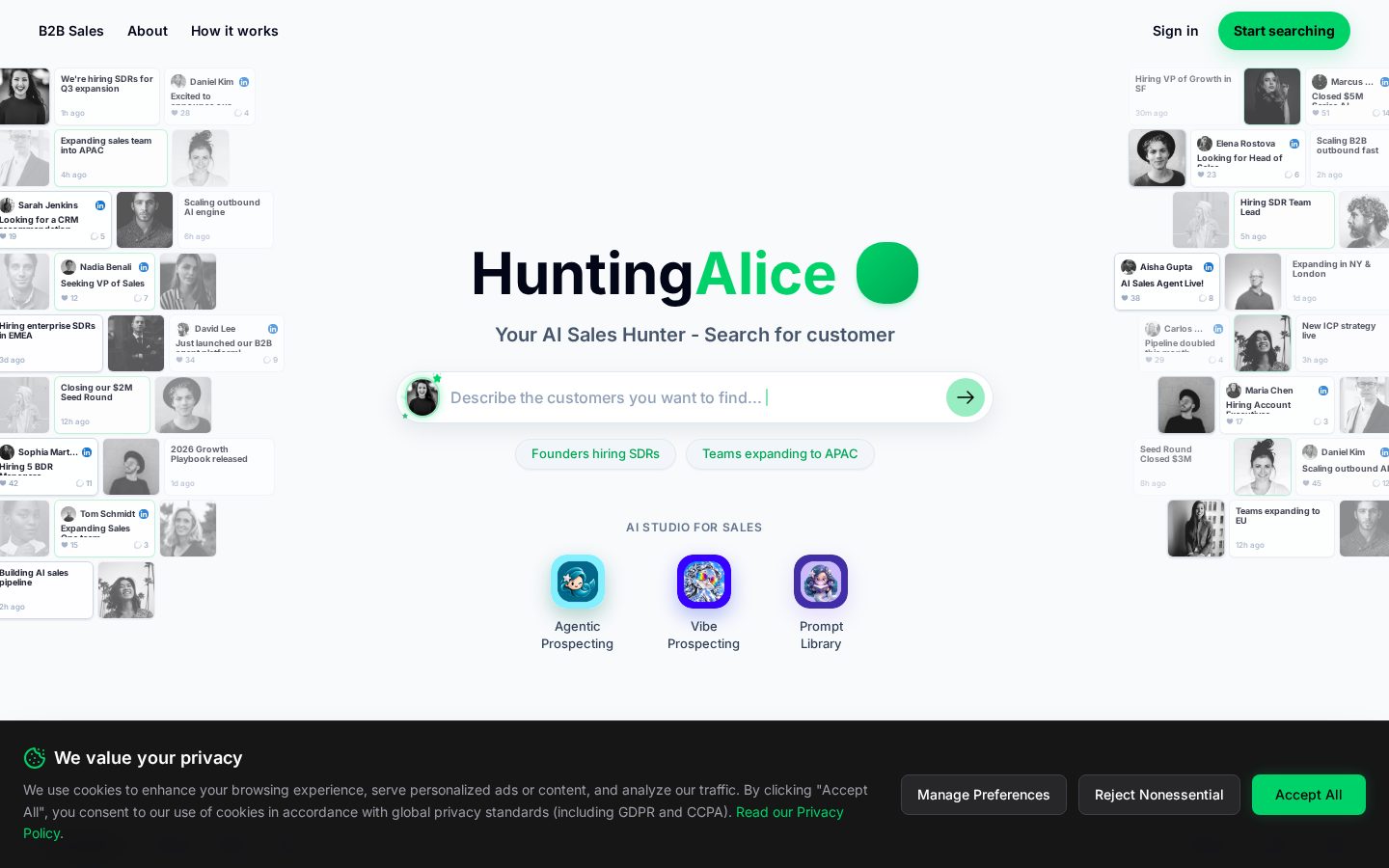The height and width of the screenshot is (868, 1389).
Task: Click LinkedIn icon on Aisha Gupta card
Action: pos(1209,267)
